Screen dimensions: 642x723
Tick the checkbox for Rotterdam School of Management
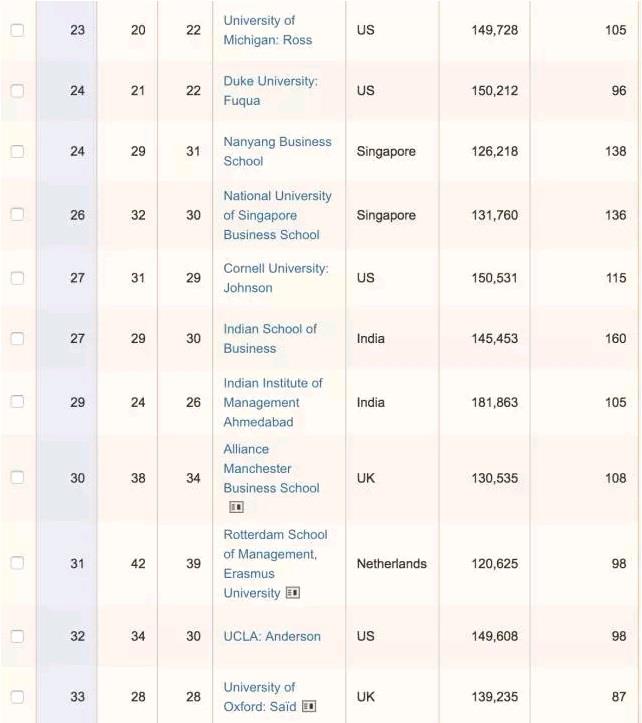click(17, 563)
